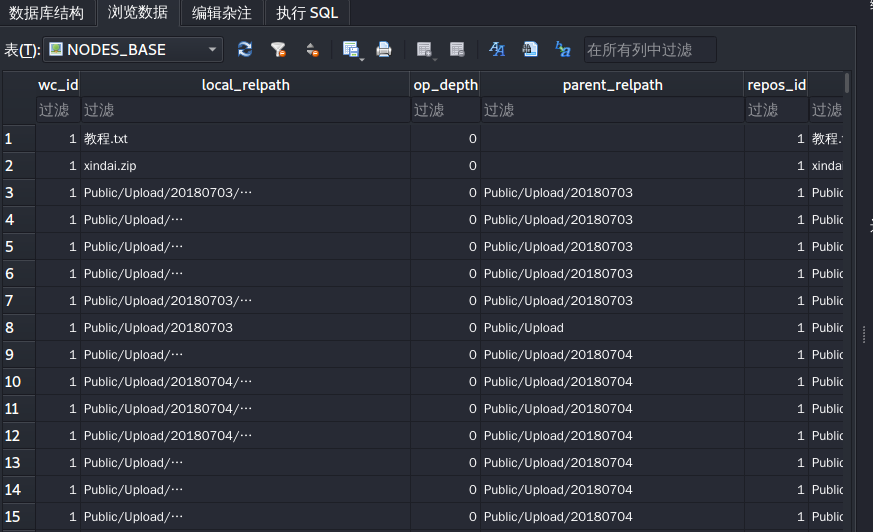Viewport: 873px width, 532px height.
Task: Go to the 执行 SQL tab
Action: [307, 13]
